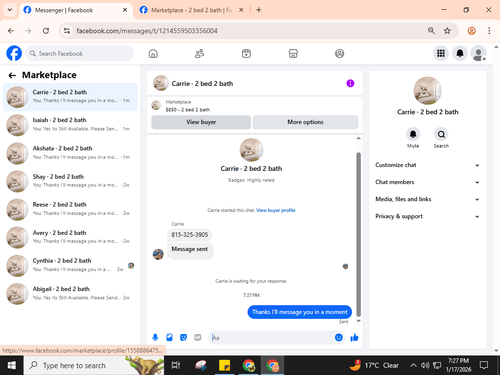
Task: Expand Privacy & support section
Action: (x=427, y=216)
